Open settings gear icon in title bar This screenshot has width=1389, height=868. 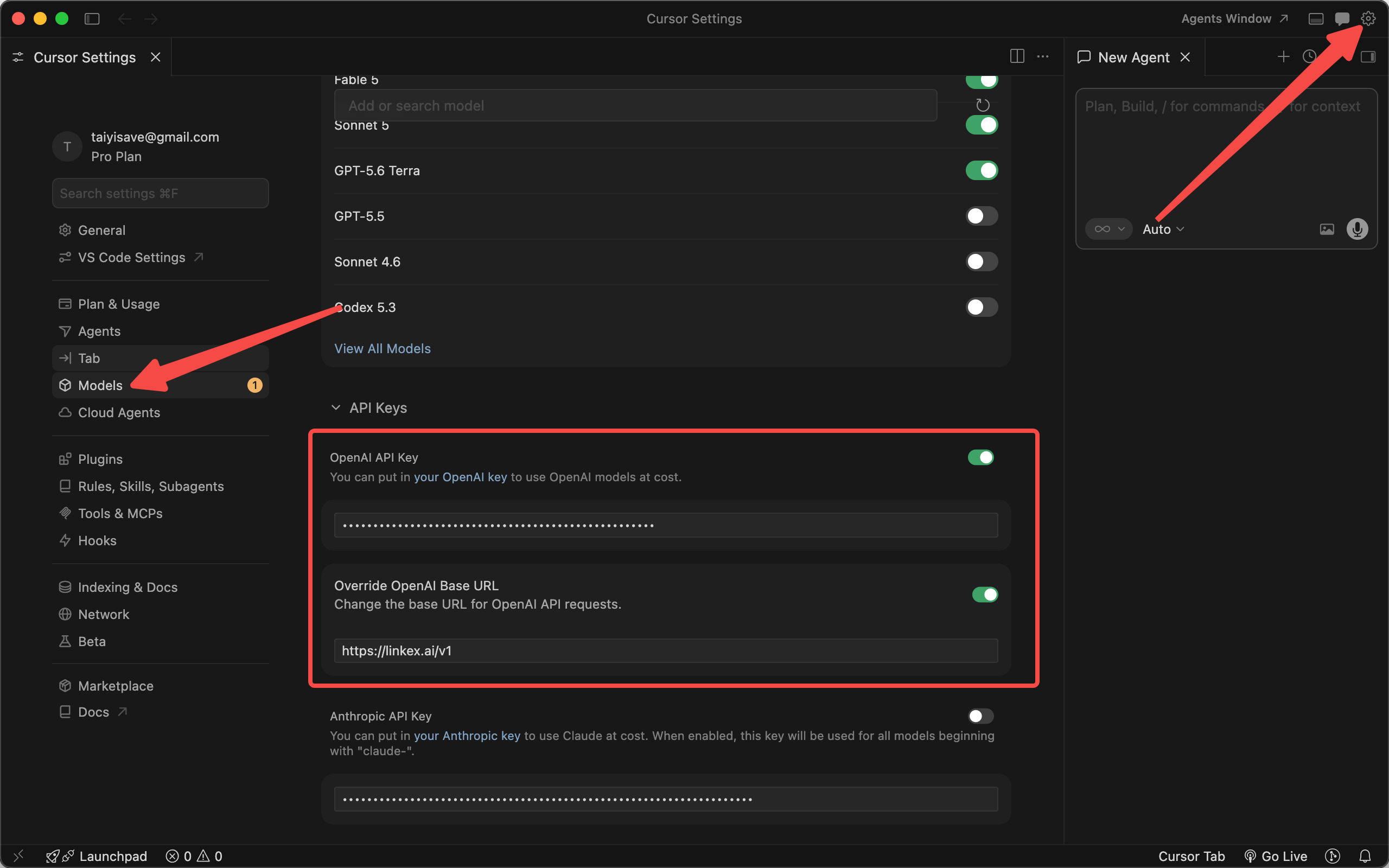pyautogui.click(x=1368, y=18)
